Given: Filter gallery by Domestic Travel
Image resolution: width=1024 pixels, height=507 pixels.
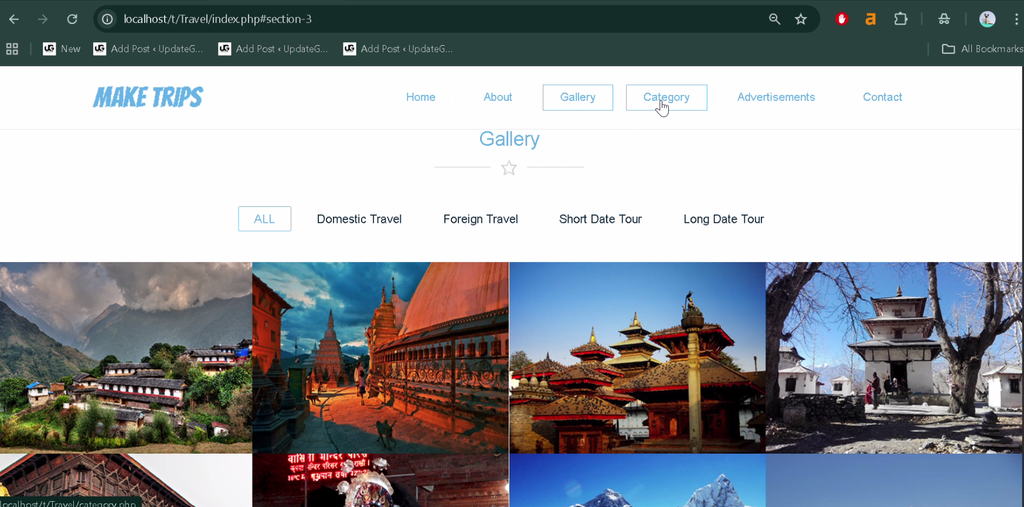Looking at the screenshot, I should (x=359, y=220).
